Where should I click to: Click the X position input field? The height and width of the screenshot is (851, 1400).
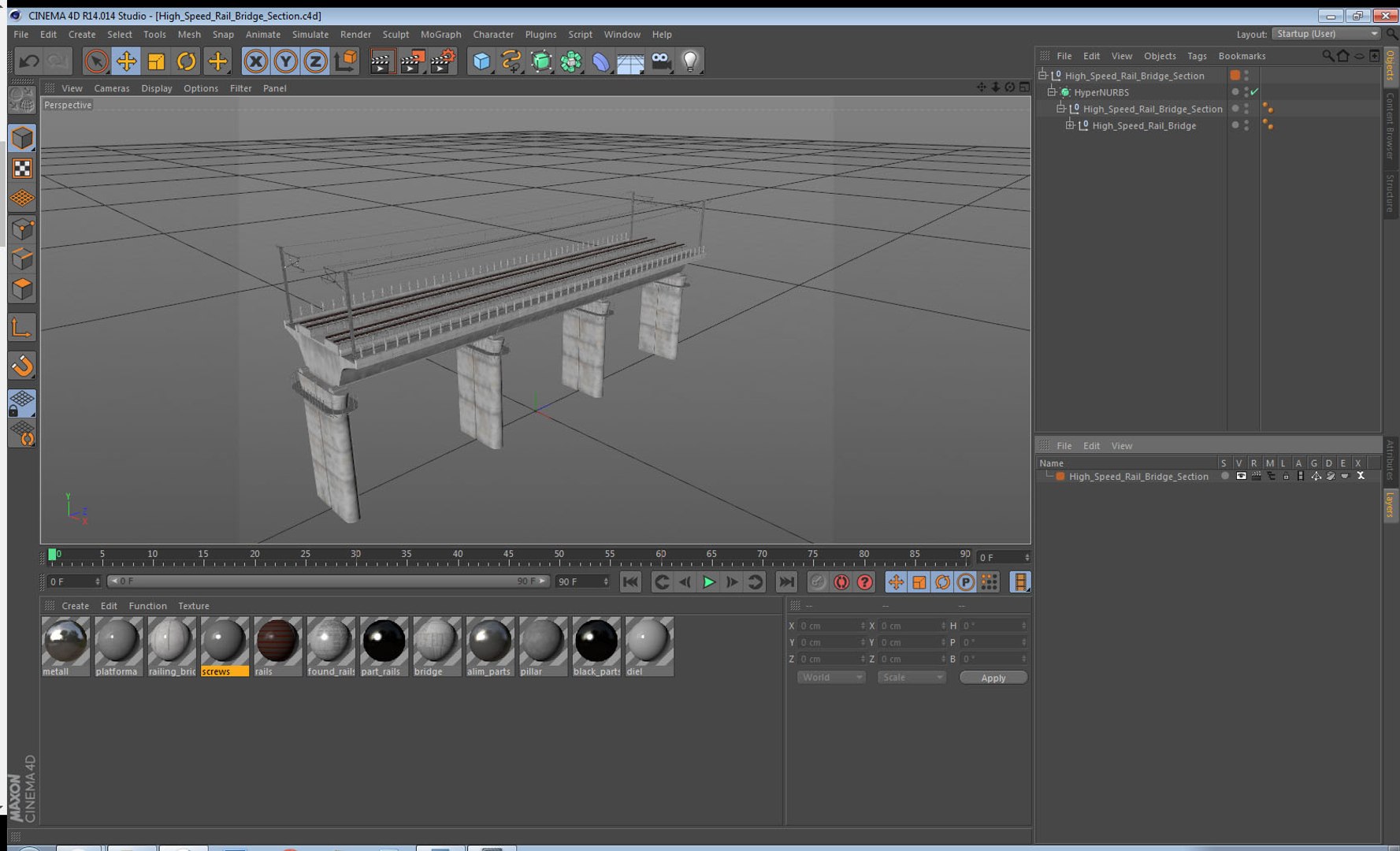(x=832, y=626)
